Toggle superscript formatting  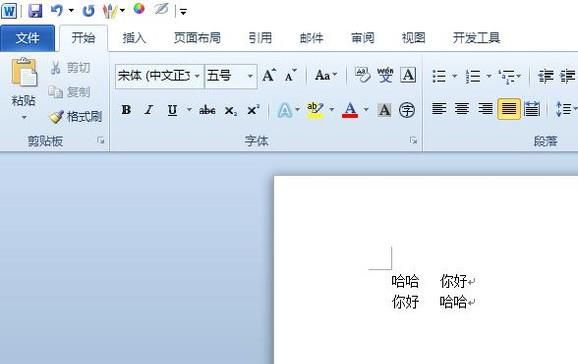tap(253, 110)
